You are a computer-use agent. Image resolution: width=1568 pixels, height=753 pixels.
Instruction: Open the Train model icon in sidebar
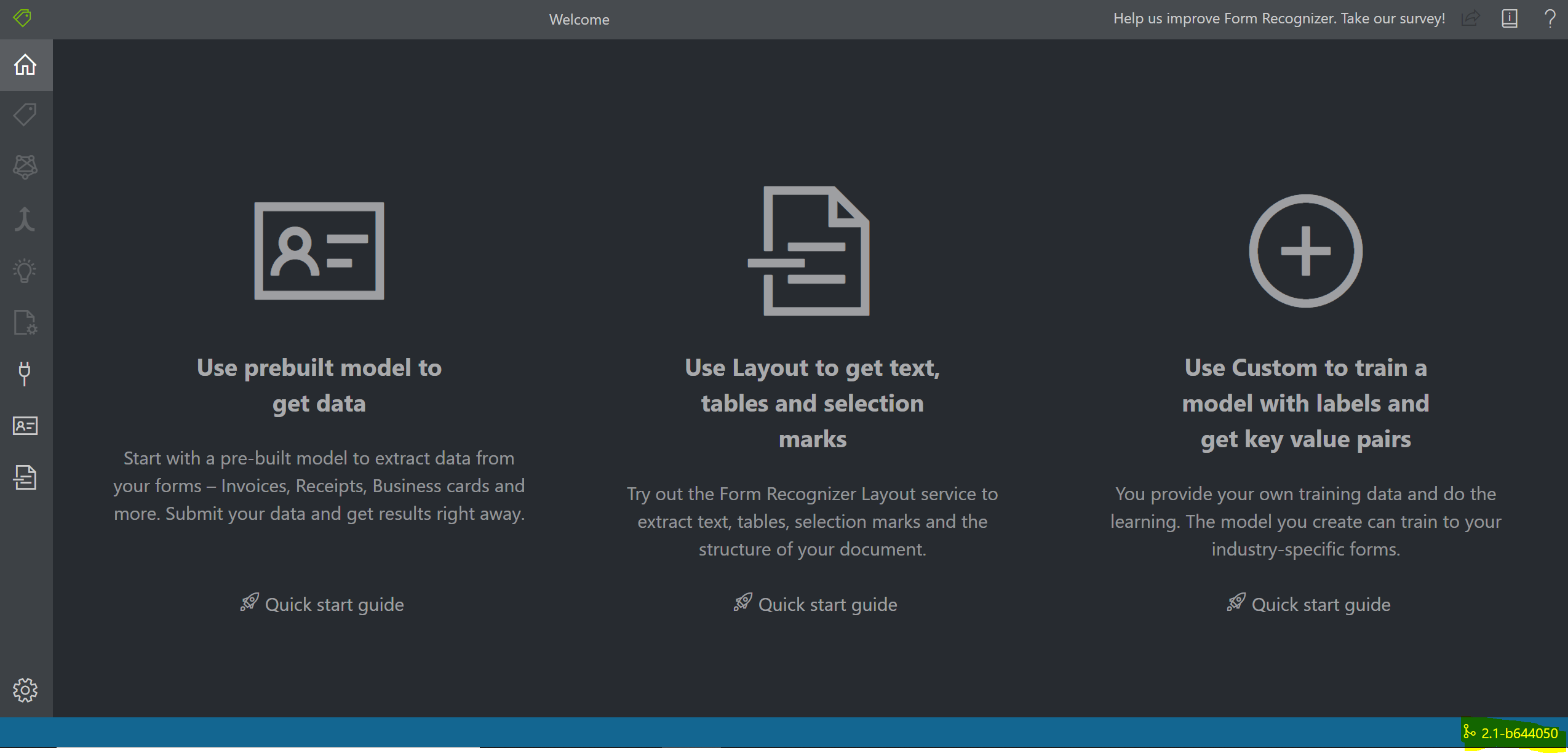25,167
